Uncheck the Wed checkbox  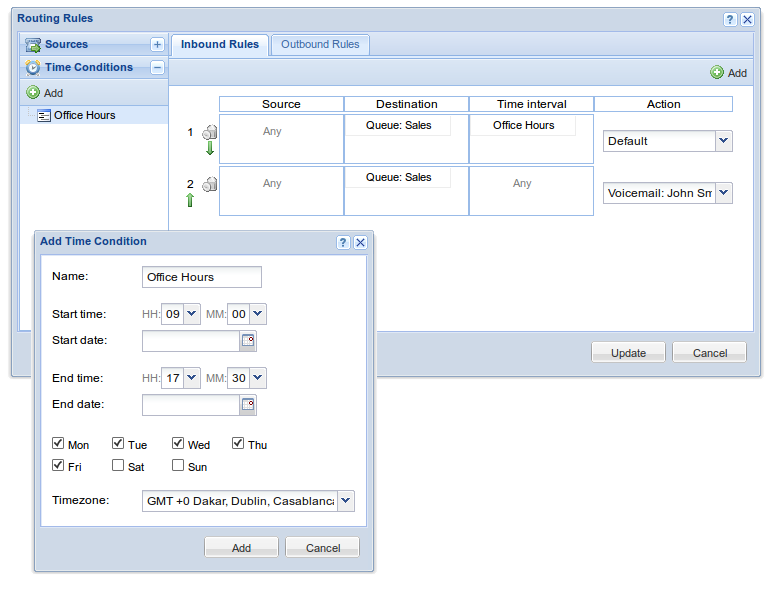click(x=178, y=443)
